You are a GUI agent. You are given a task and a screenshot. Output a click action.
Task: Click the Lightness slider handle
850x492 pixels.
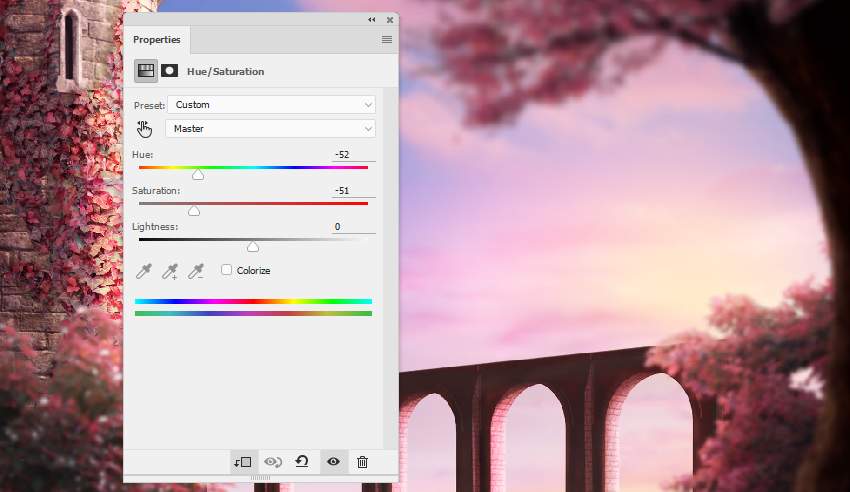pos(253,247)
